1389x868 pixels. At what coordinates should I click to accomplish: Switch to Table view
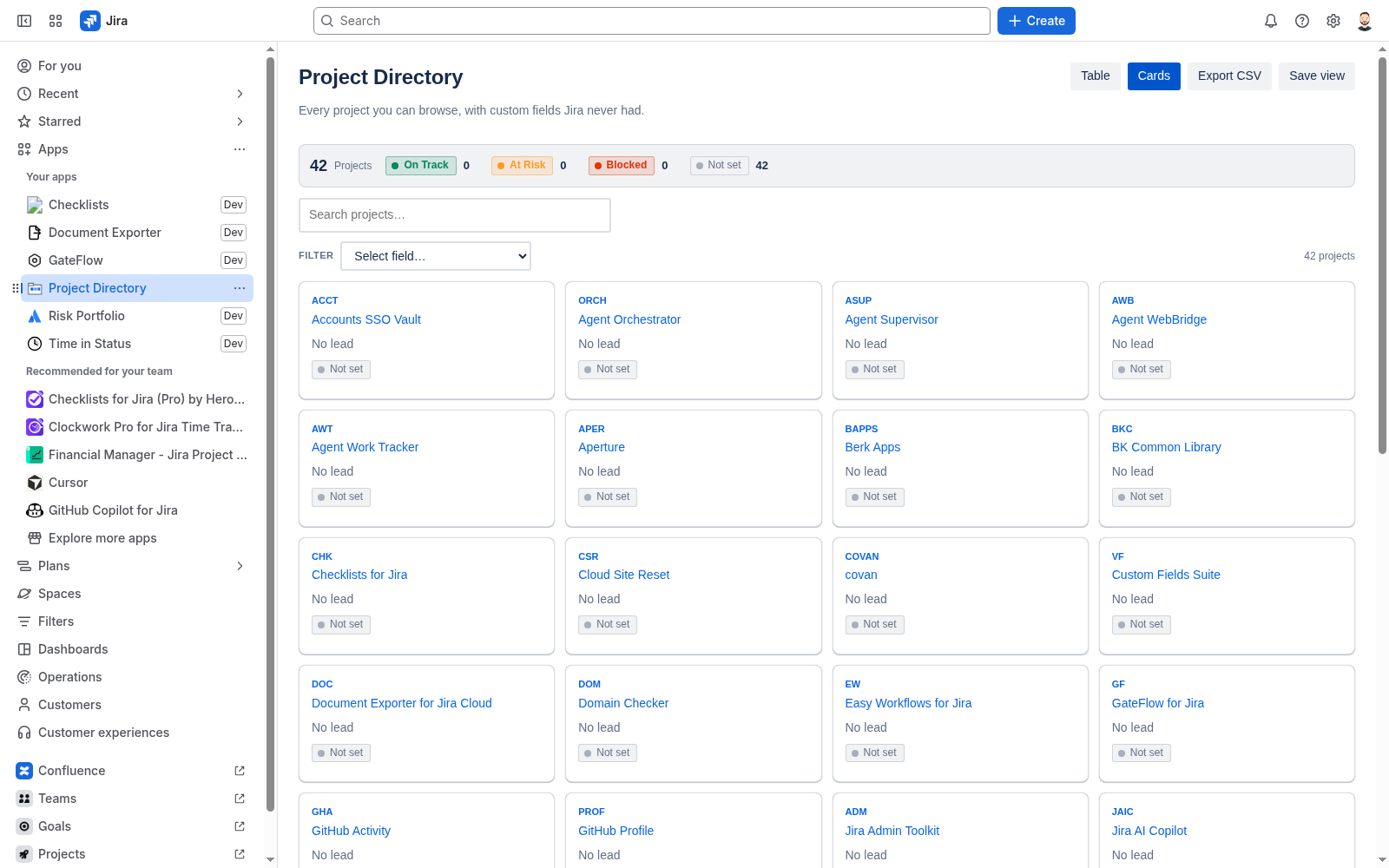(x=1096, y=76)
